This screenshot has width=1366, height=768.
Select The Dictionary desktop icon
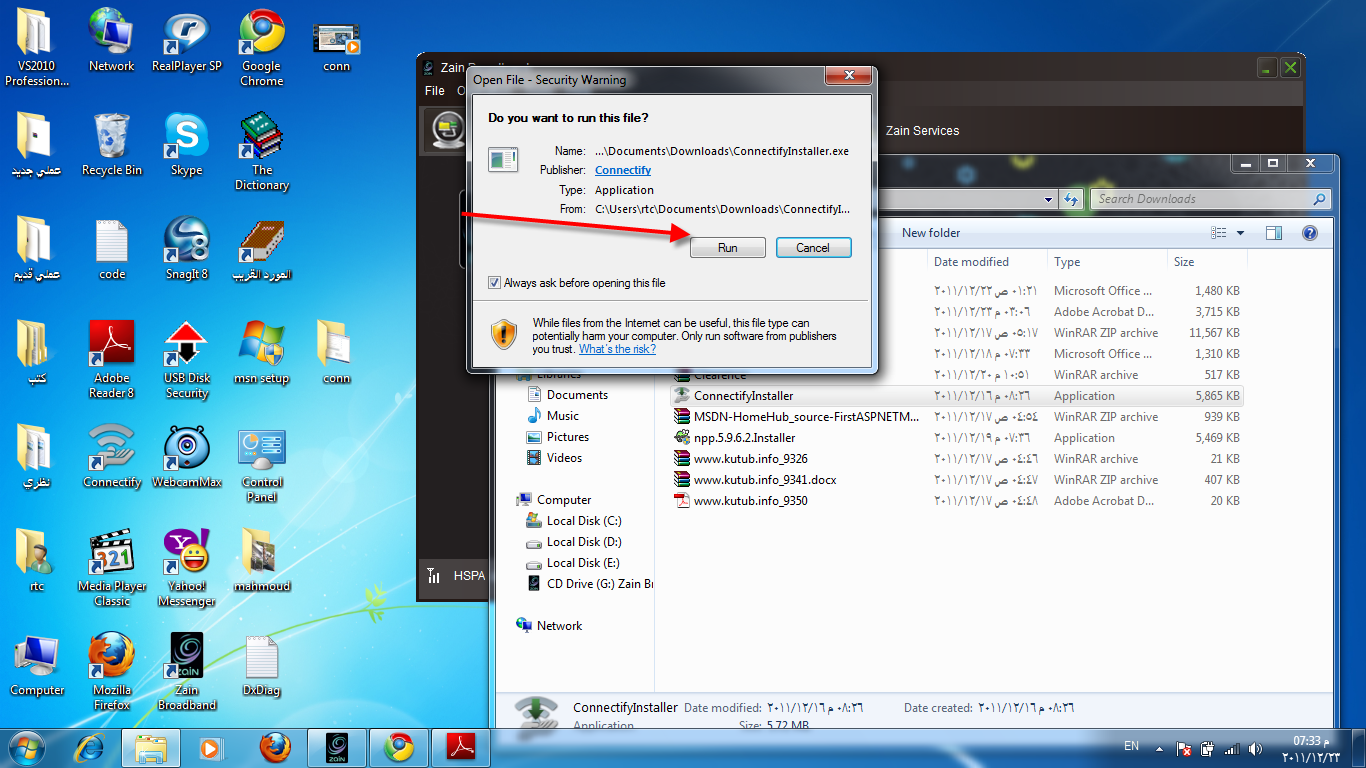tap(261, 151)
